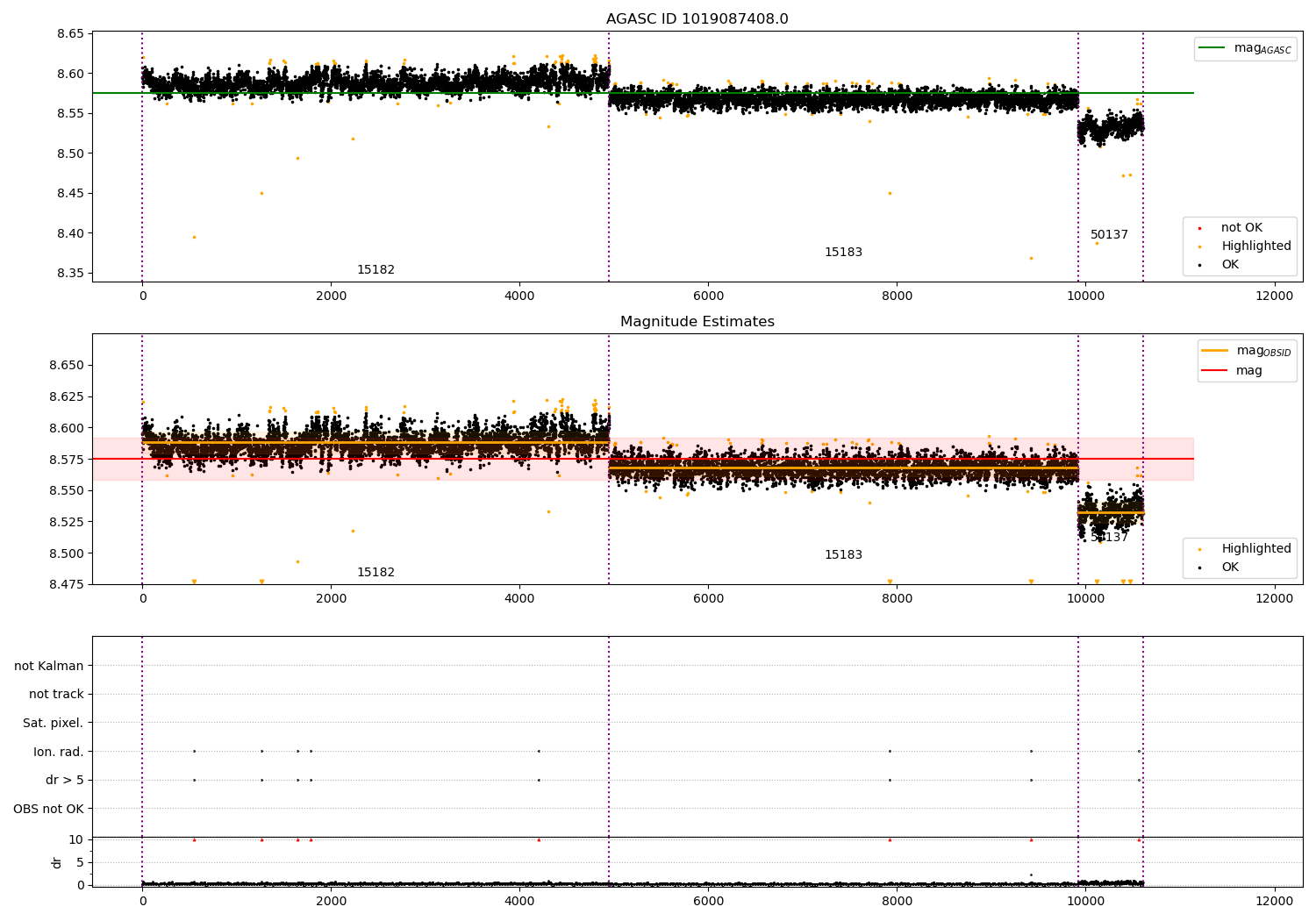Viewport: 1316px width, 921px height.
Task: Click the red 'not OK' legend marker dot
Action: tap(1199, 228)
